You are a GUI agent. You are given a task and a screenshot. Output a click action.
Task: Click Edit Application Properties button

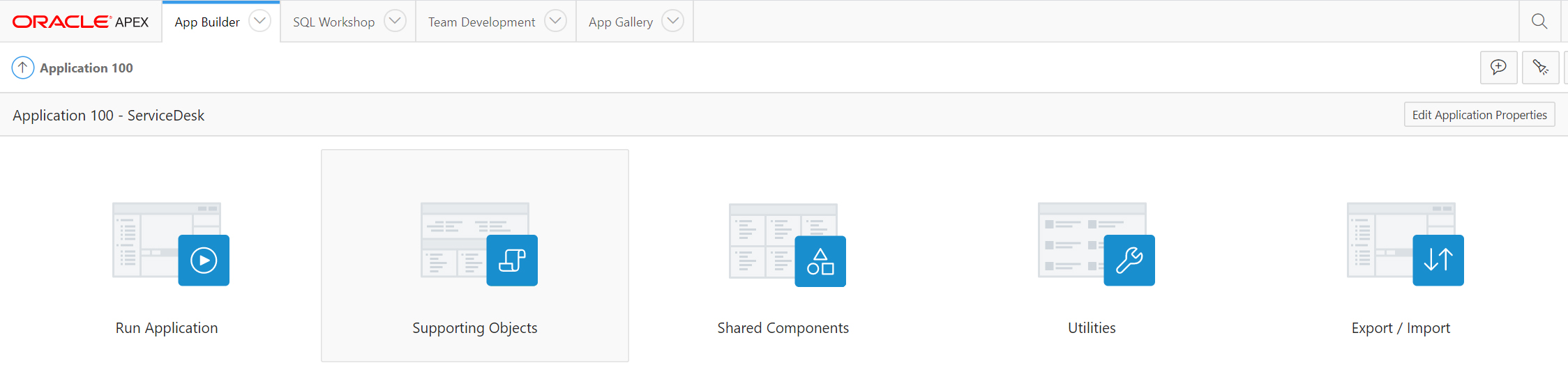pyautogui.click(x=1479, y=115)
